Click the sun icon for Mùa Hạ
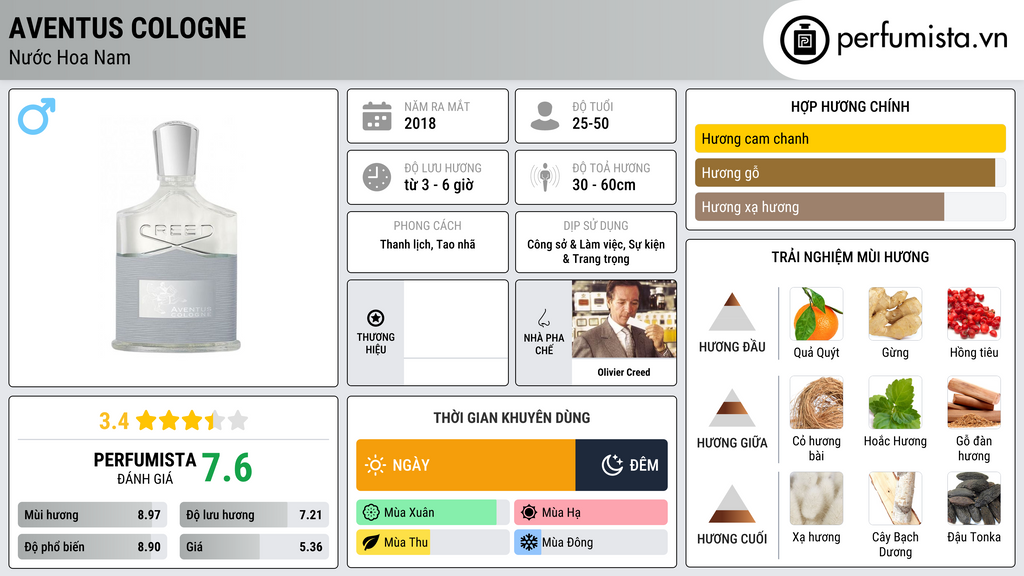This screenshot has width=1024, height=576. coord(529,513)
